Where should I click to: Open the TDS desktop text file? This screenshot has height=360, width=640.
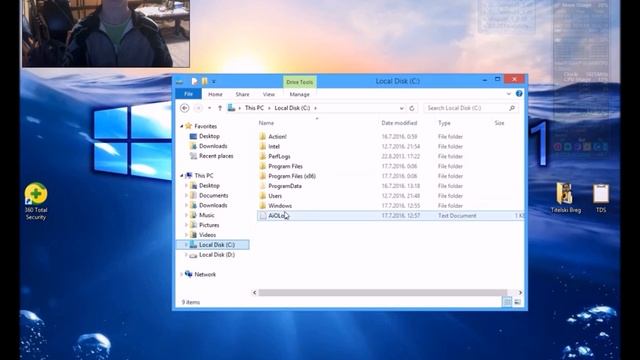tap(601, 198)
